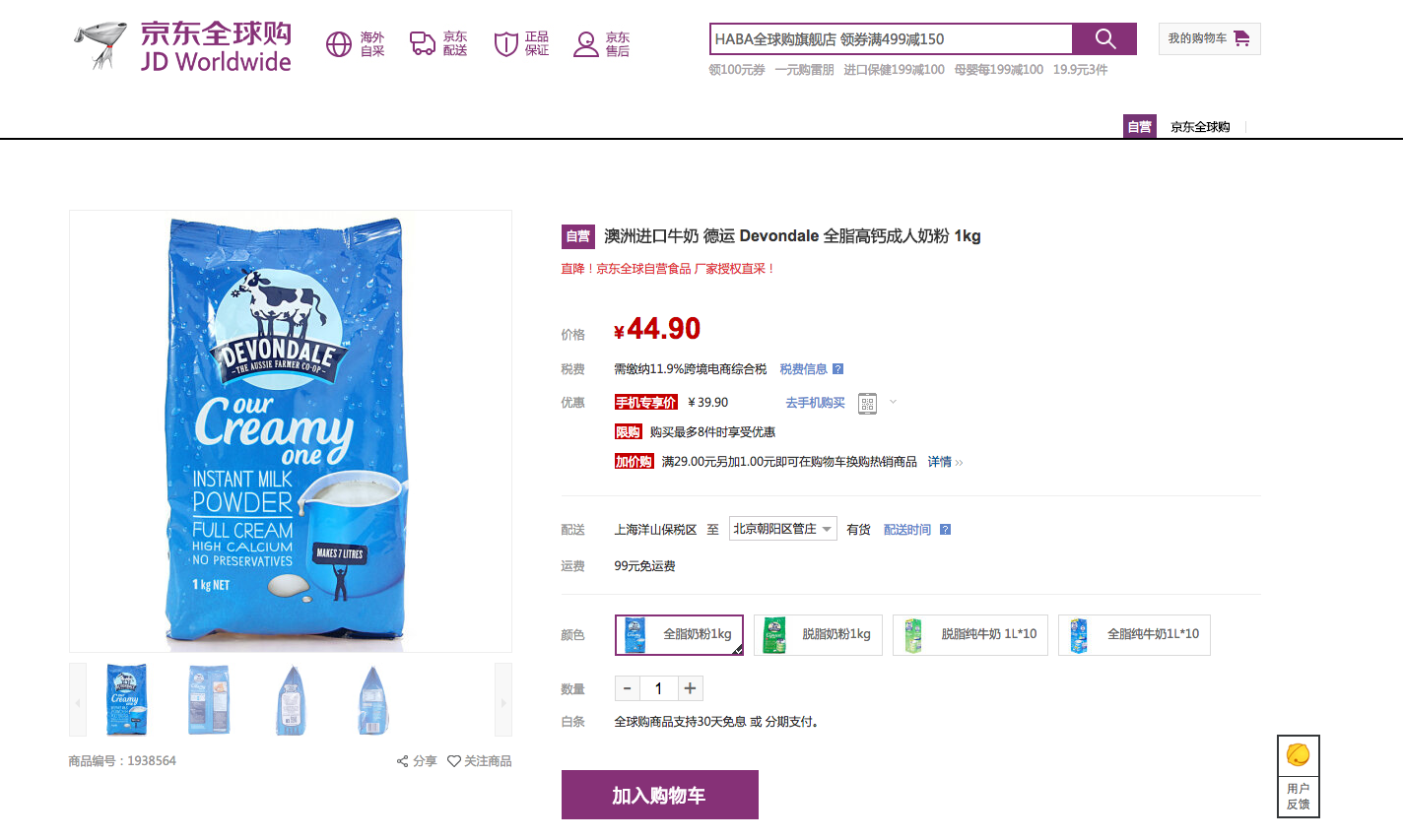Open the 用户反馈 feedback widget
1403x840 pixels.
coord(1298,776)
